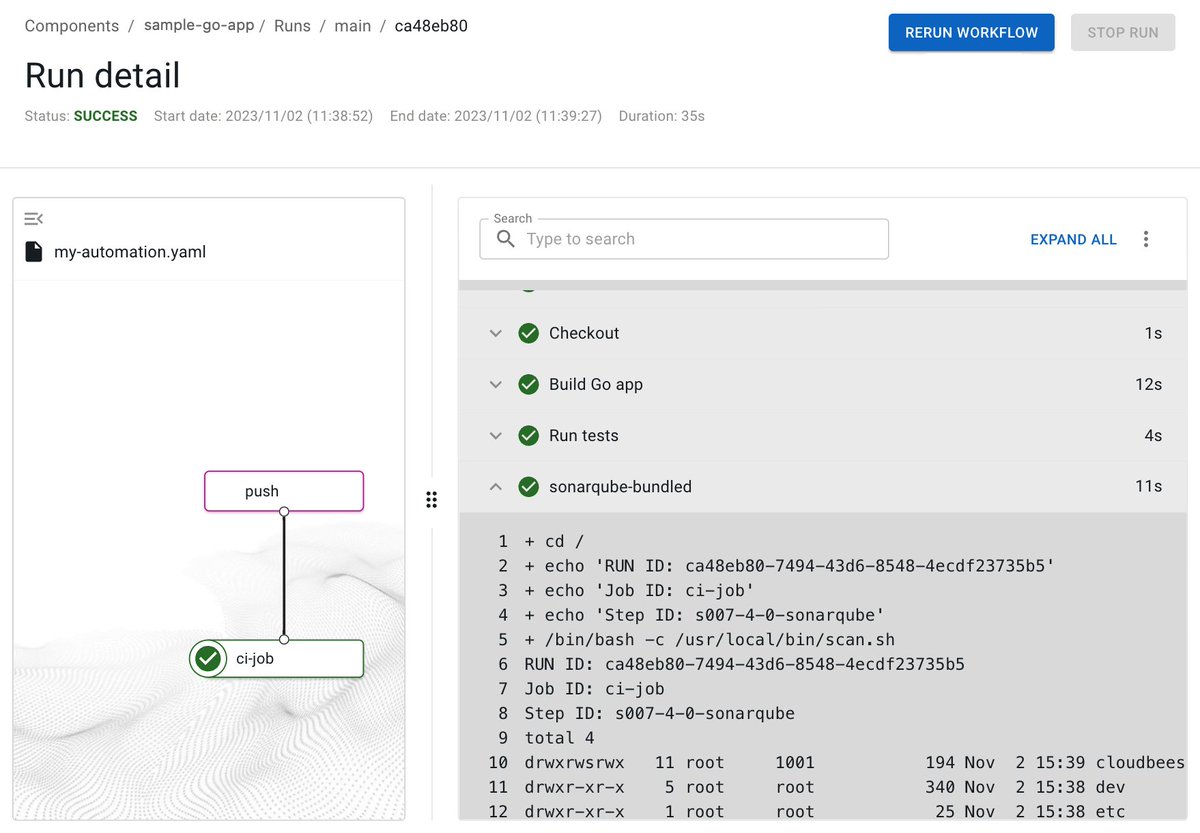Collapse the sonarqube-bundled log output
The image size is (1200, 833).
496,486
